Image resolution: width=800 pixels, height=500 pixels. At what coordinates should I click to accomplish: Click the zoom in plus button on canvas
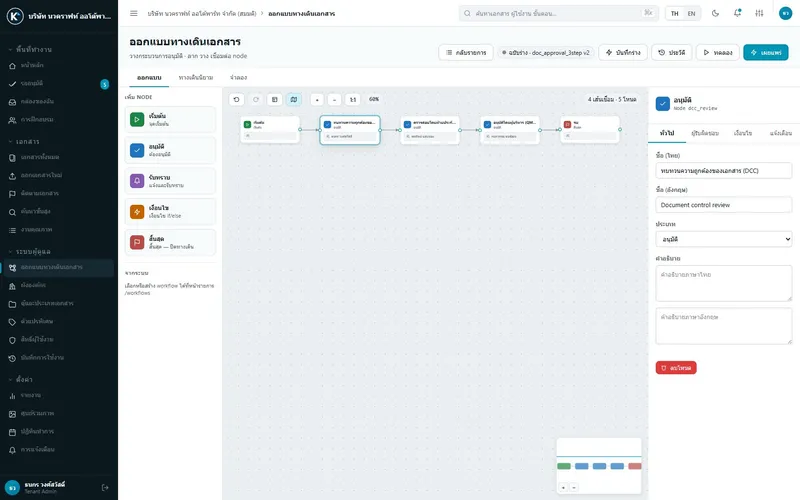coord(317,99)
